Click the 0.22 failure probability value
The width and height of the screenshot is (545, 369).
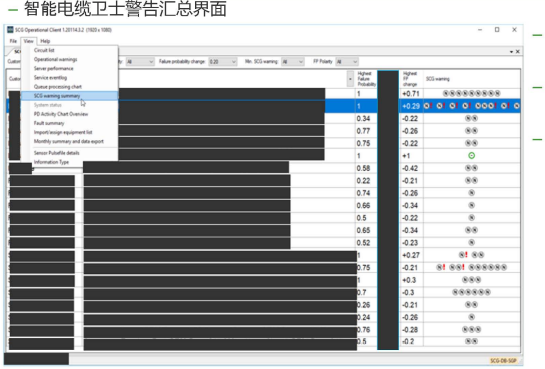tap(363, 181)
